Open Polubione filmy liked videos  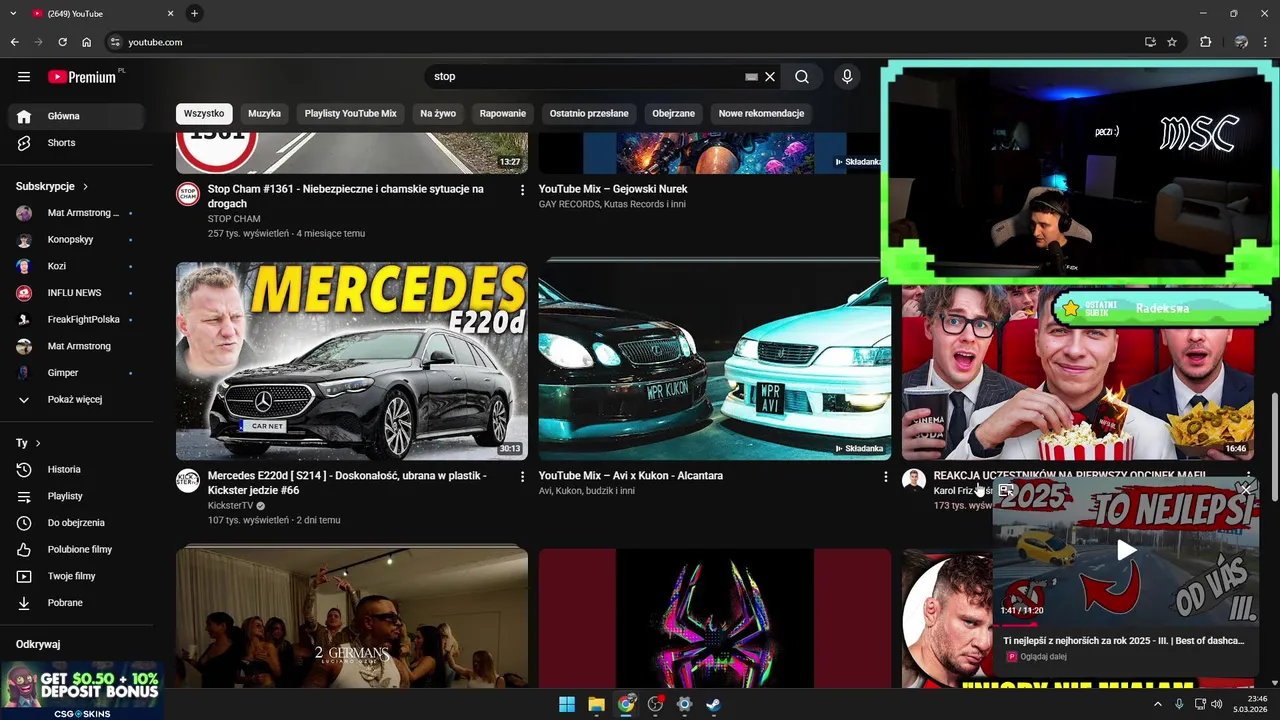pos(80,550)
